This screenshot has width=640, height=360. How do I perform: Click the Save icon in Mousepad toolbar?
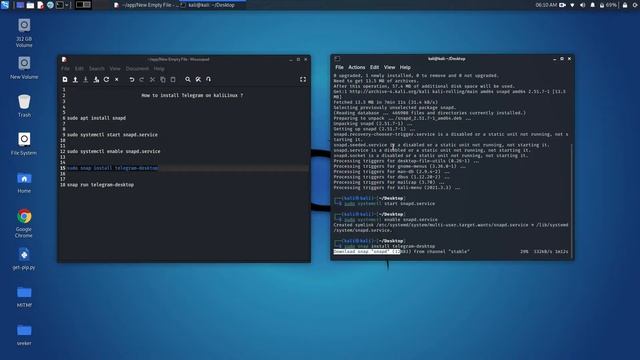pyautogui.click(x=85, y=80)
